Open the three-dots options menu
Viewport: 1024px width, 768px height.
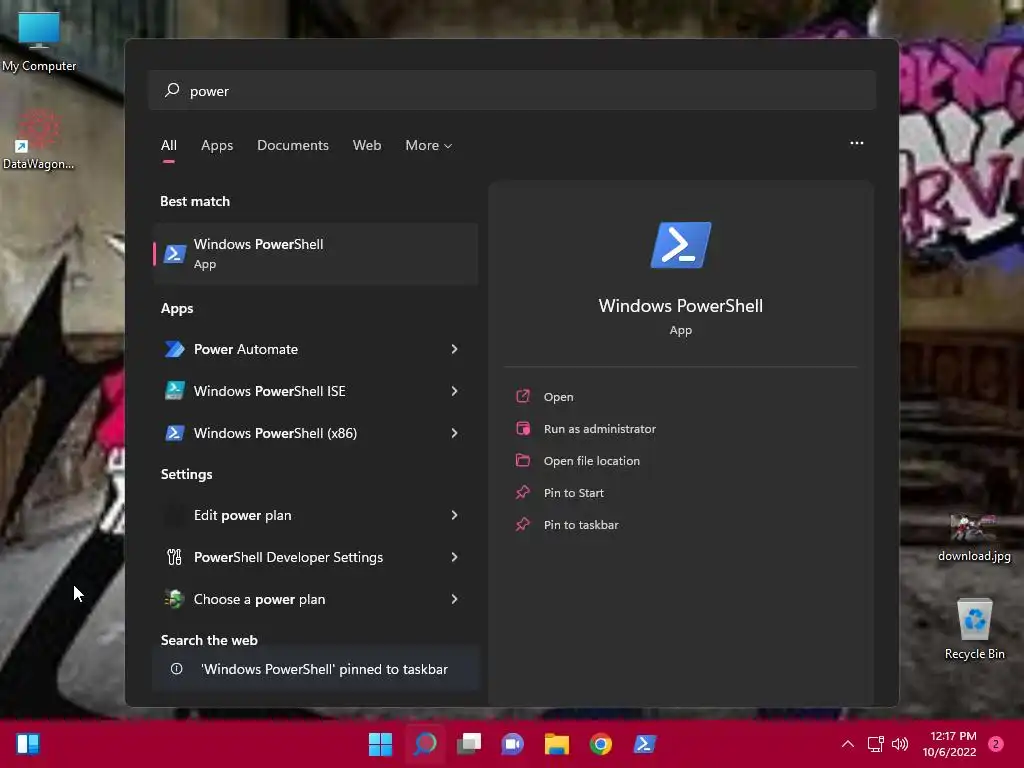[x=856, y=143]
